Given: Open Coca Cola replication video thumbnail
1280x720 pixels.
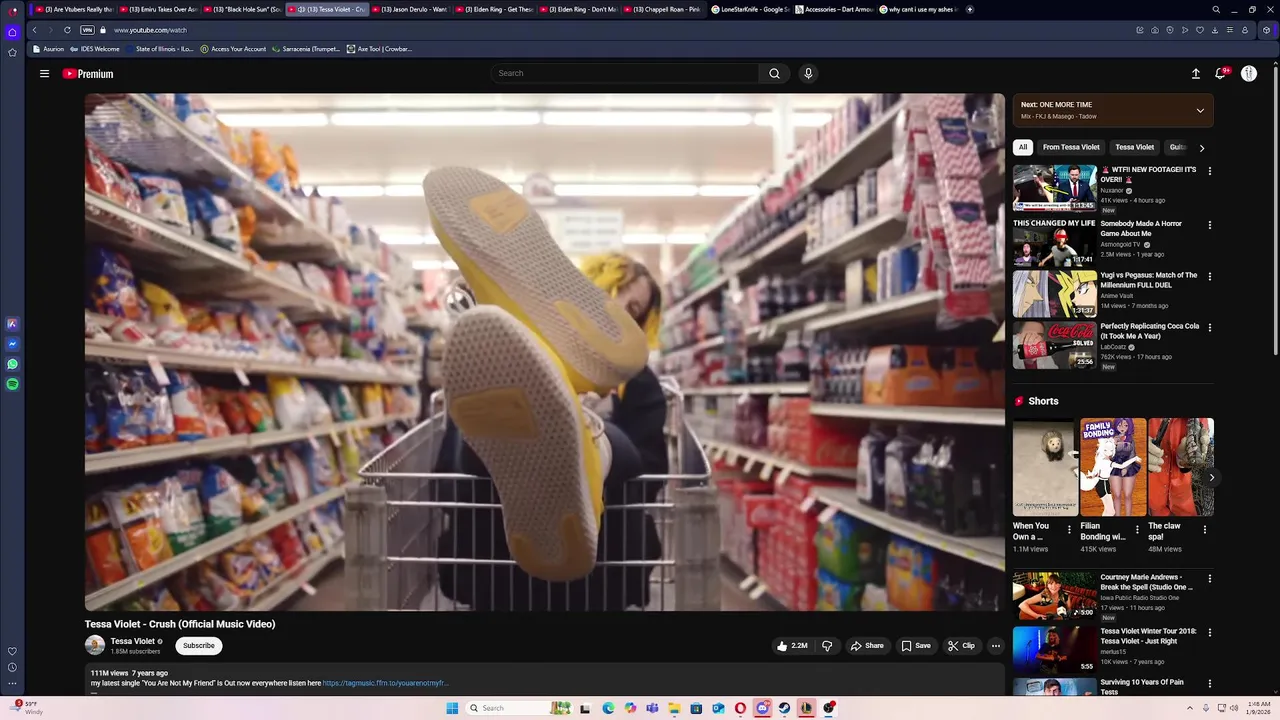Looking at the screenshot, I should (x=1054, y=345).
